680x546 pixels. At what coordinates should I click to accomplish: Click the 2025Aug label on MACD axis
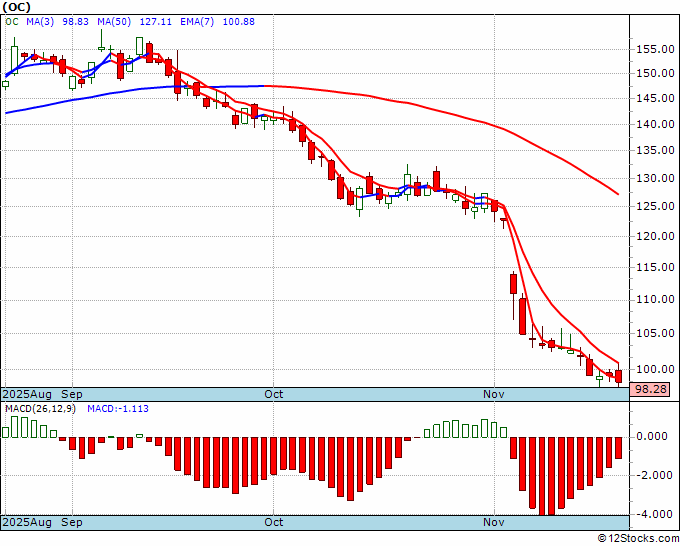(x=27, y=522)
